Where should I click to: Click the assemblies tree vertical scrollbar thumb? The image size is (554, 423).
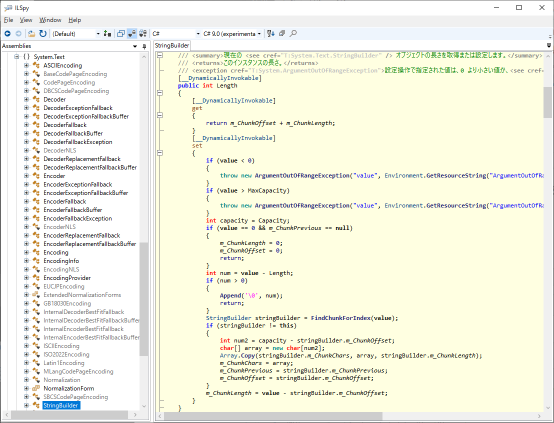point(143,299)
